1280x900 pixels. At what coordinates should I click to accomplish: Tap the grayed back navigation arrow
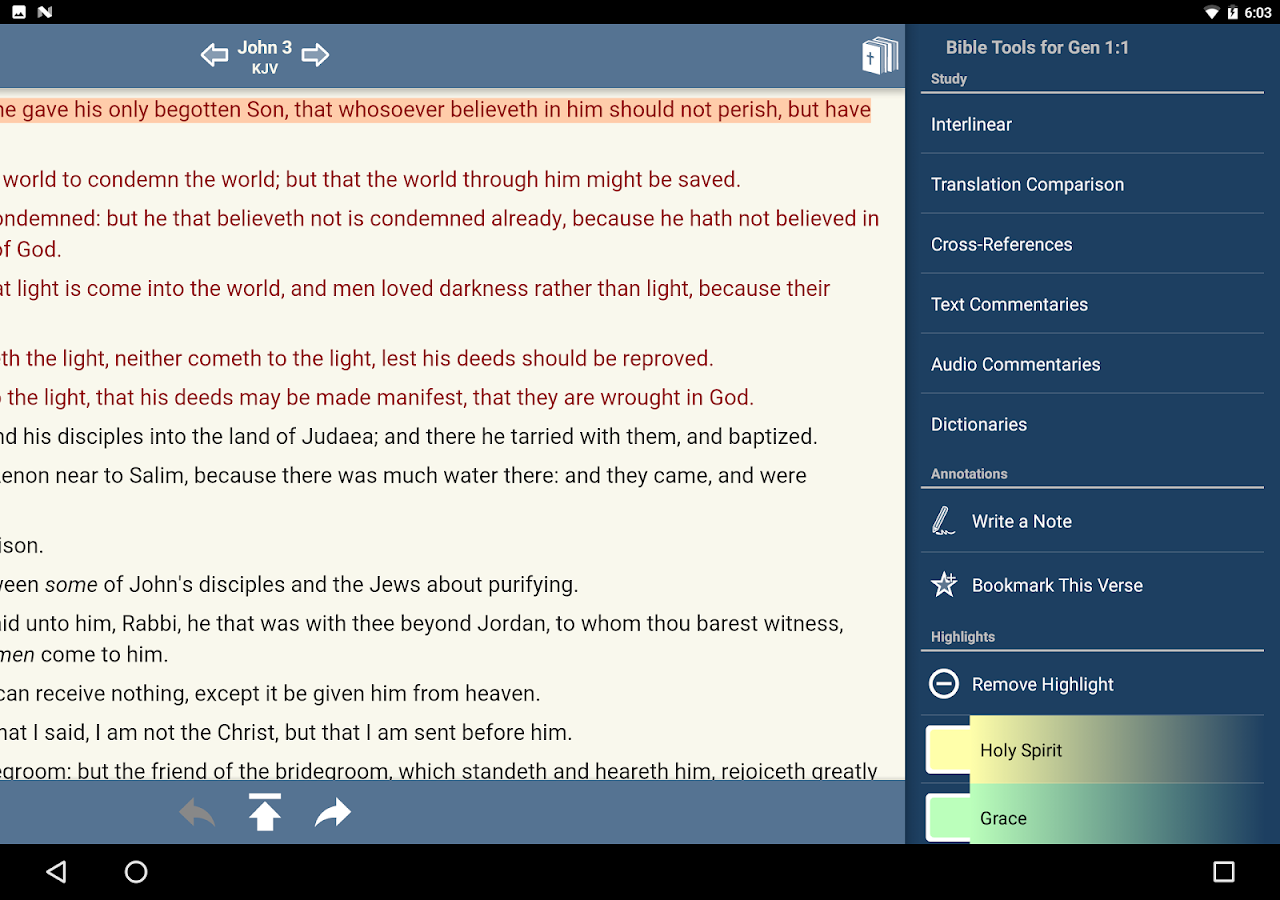point(197,813)
